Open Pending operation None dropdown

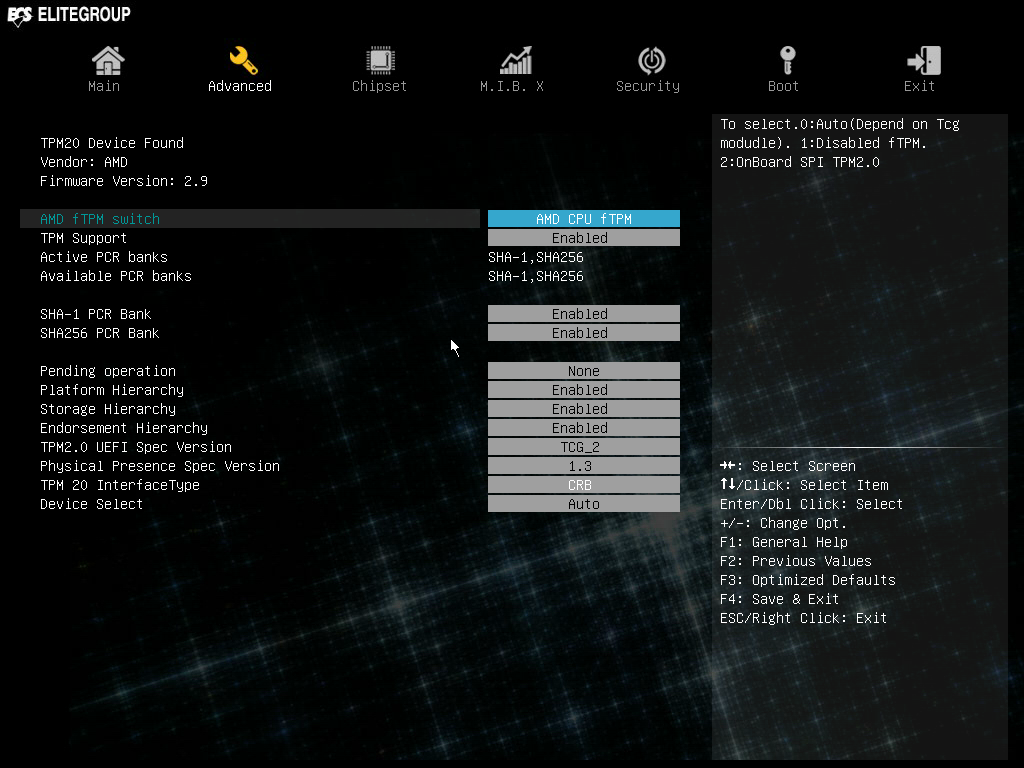point(584,371)
